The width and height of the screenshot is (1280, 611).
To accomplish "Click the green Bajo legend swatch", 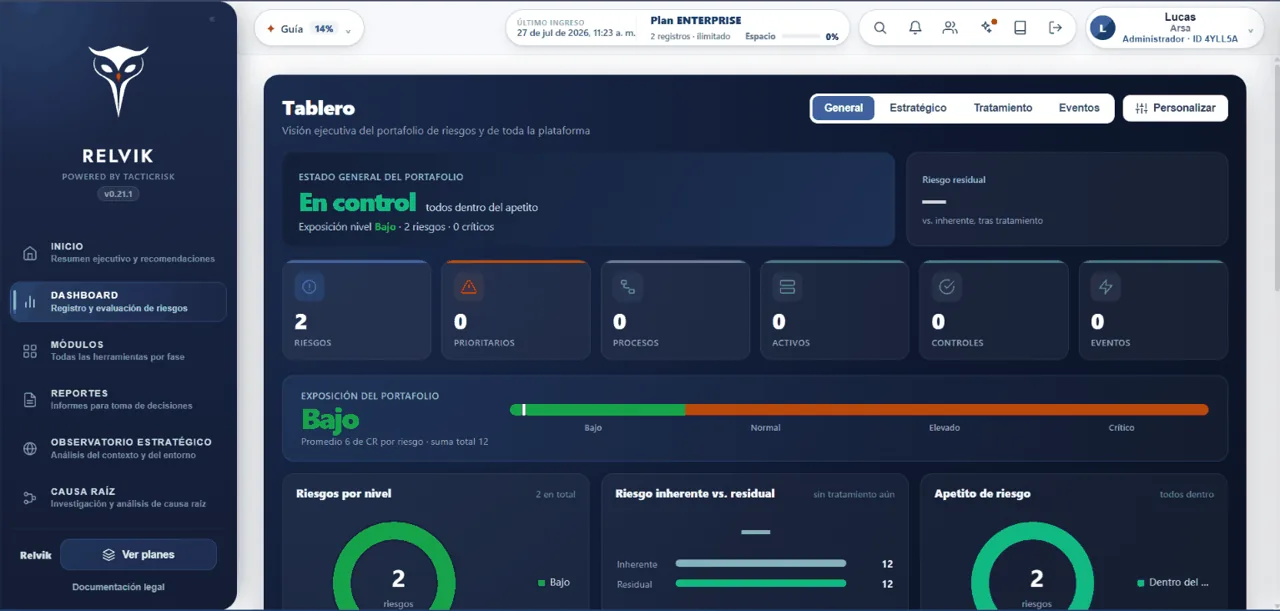I will point(541,582).
